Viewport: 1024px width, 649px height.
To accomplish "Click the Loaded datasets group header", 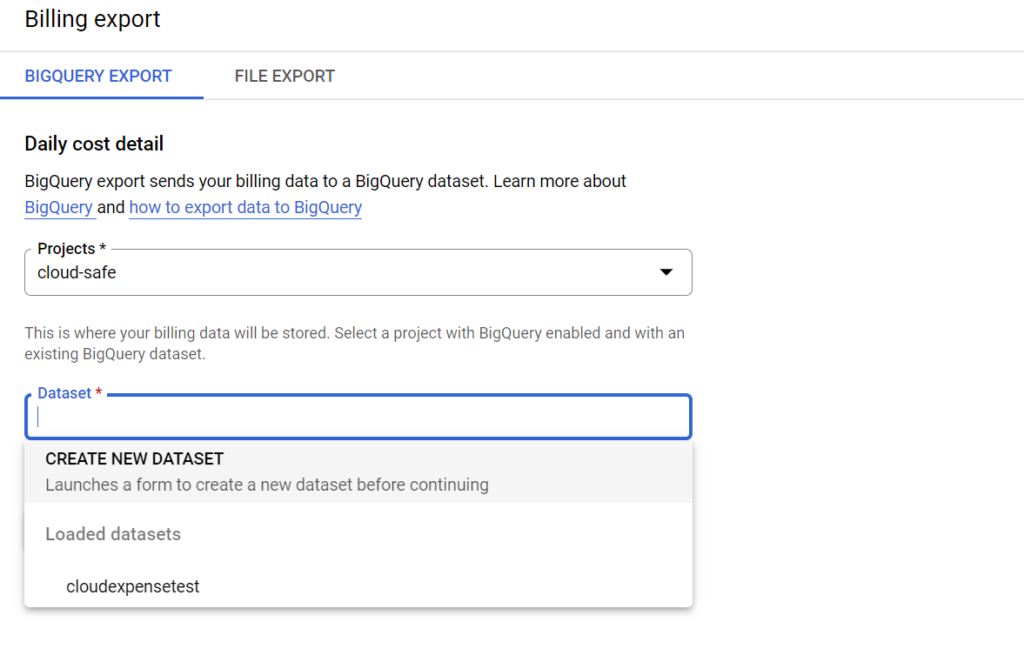I will [113, 534].
